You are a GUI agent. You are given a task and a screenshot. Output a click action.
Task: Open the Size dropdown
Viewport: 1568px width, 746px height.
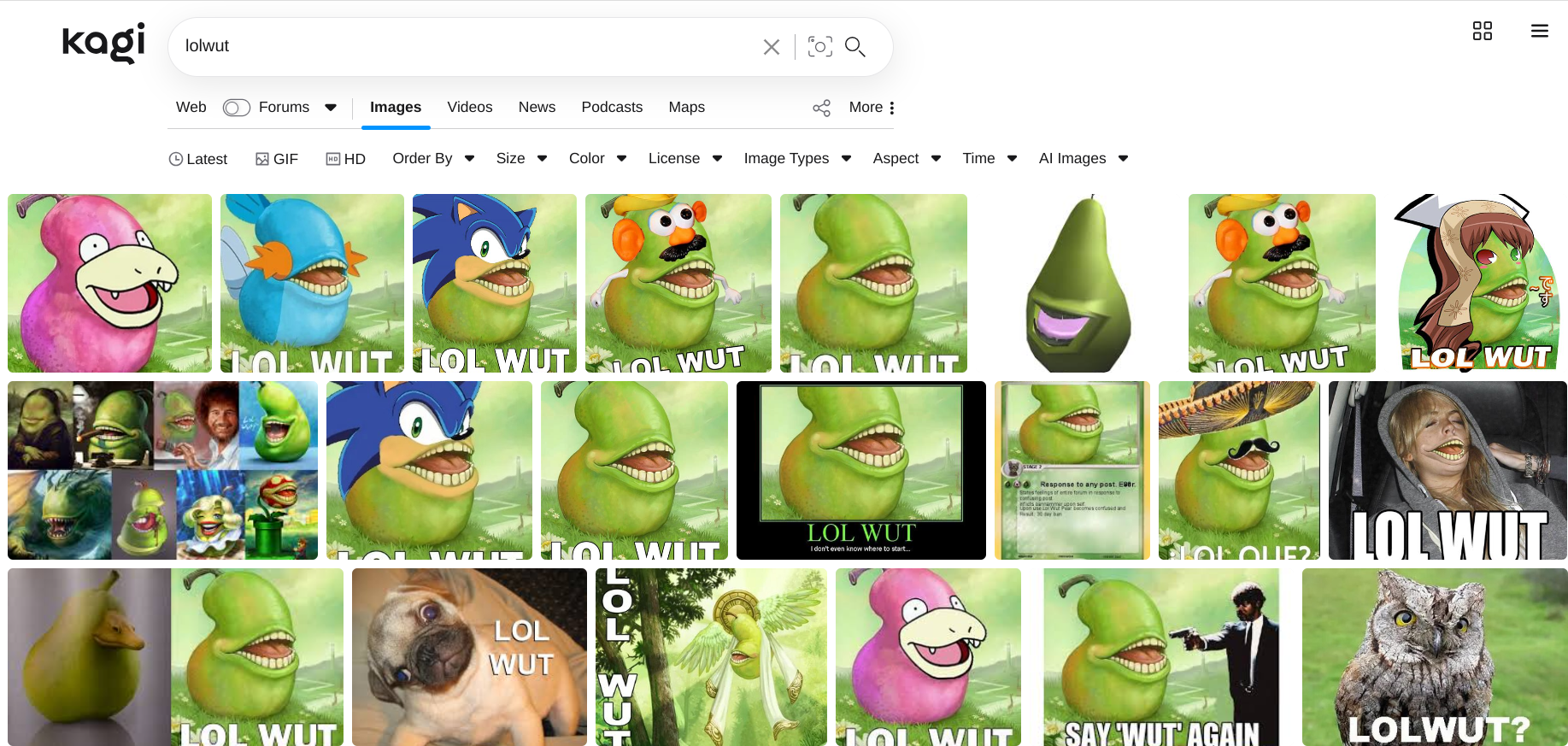[521, 159]
